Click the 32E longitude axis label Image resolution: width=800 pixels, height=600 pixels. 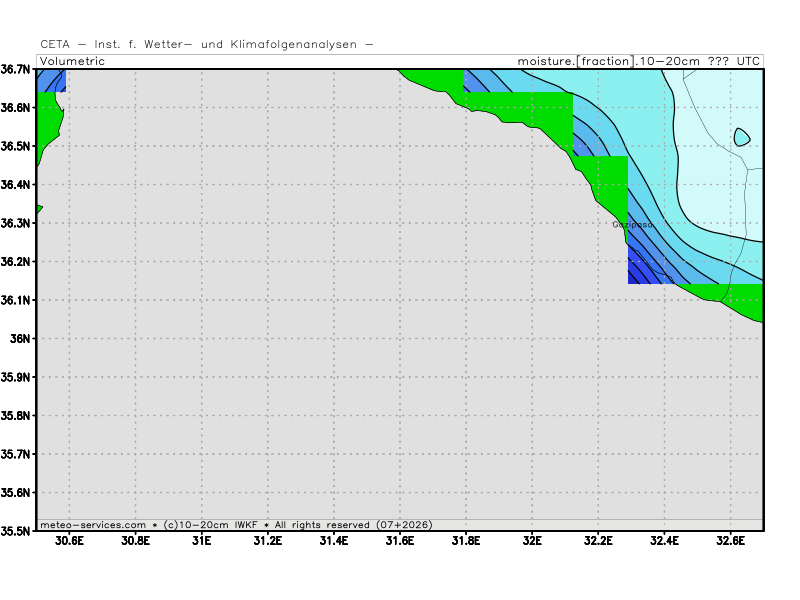pyautogui.click(x=532, y=541)
